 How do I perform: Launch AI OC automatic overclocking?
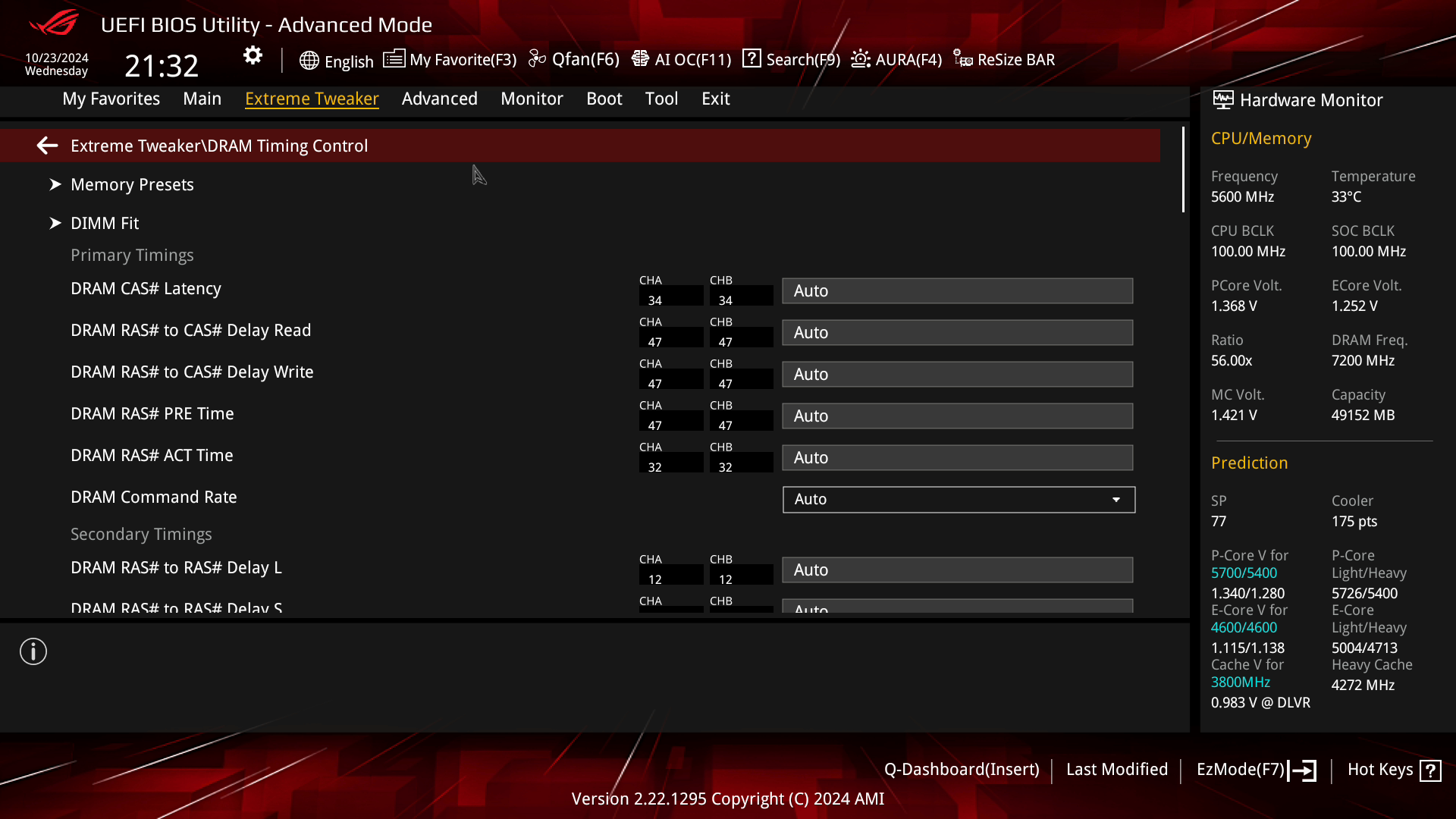[x=683, y=59]
